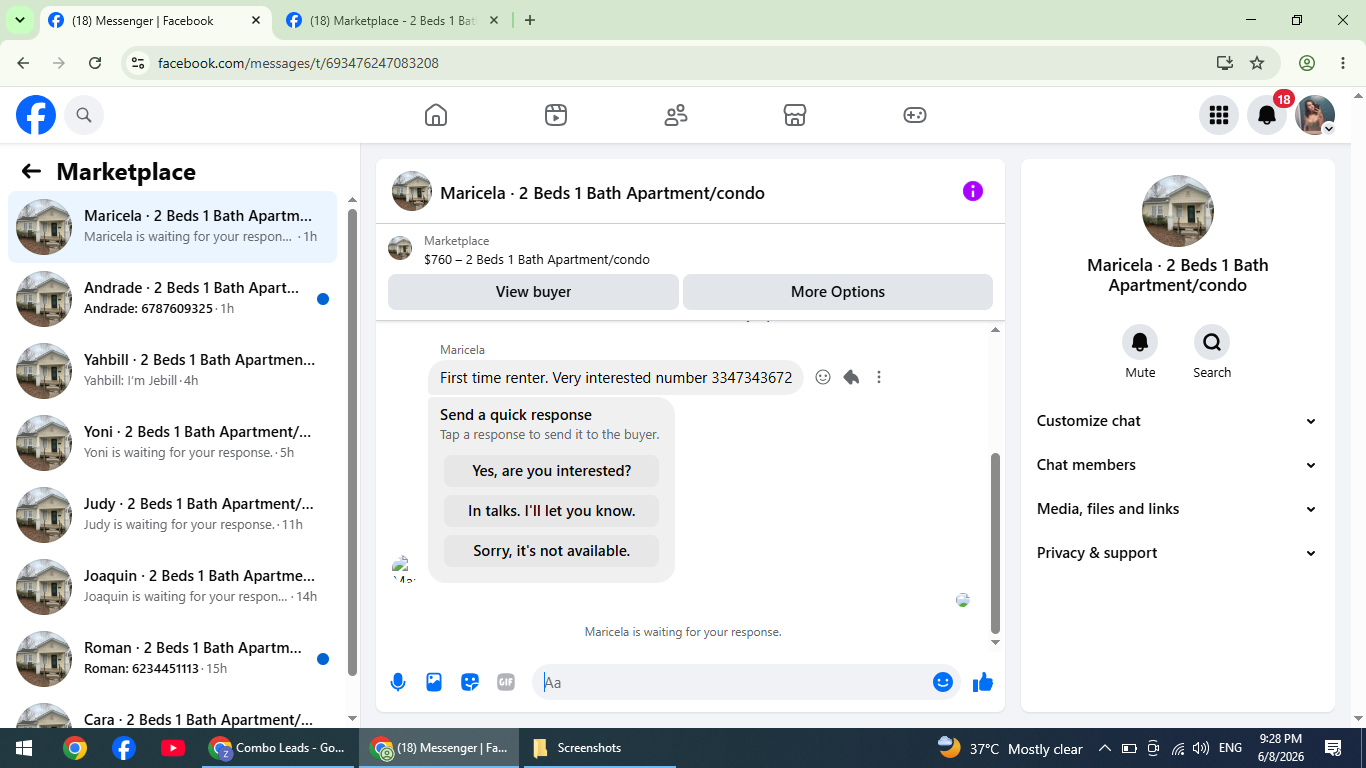Open Facebook home via the logo
Screen dimensions: 1366x768
coord(36,115)
